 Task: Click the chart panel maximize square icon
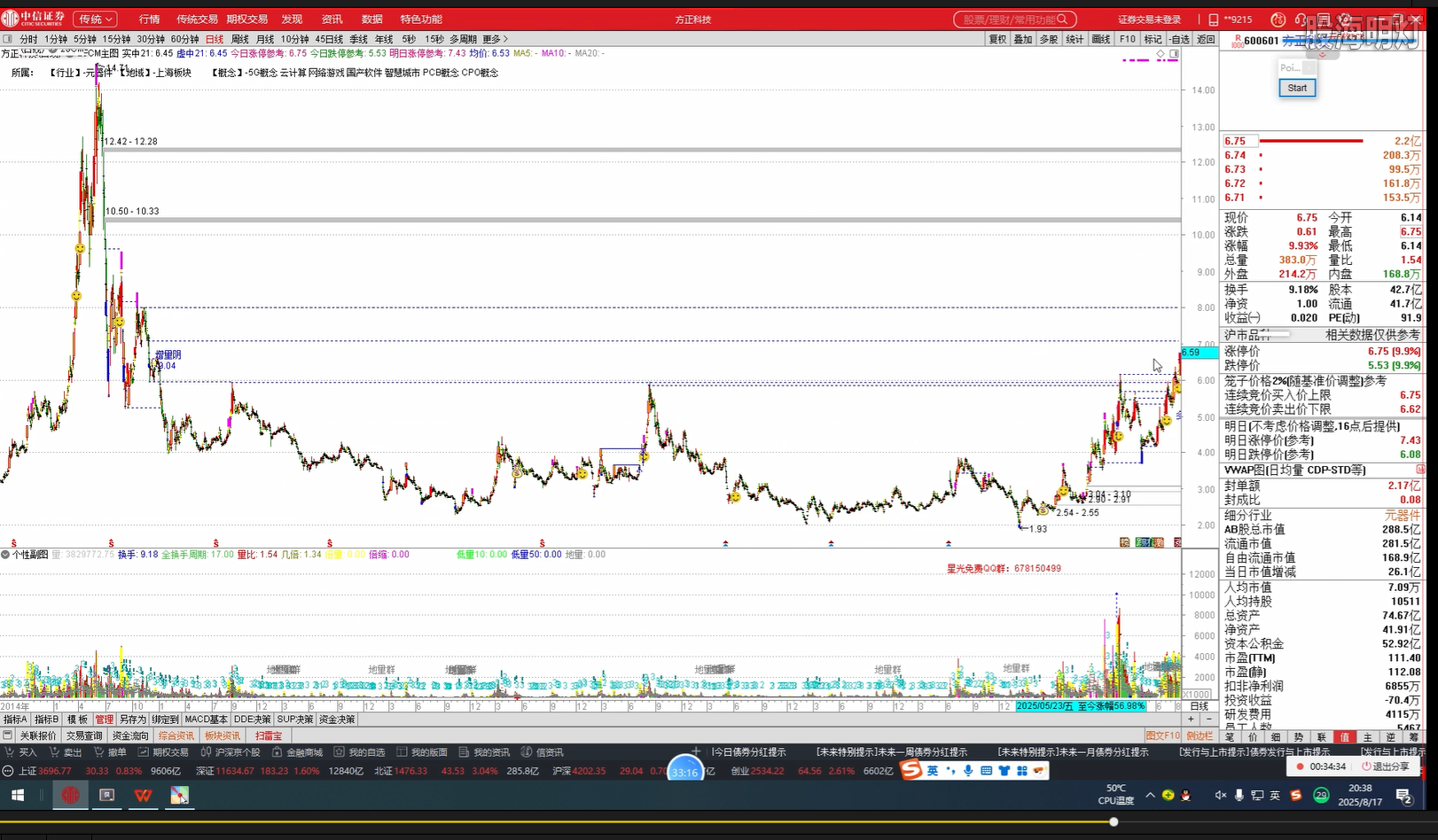1175,54
